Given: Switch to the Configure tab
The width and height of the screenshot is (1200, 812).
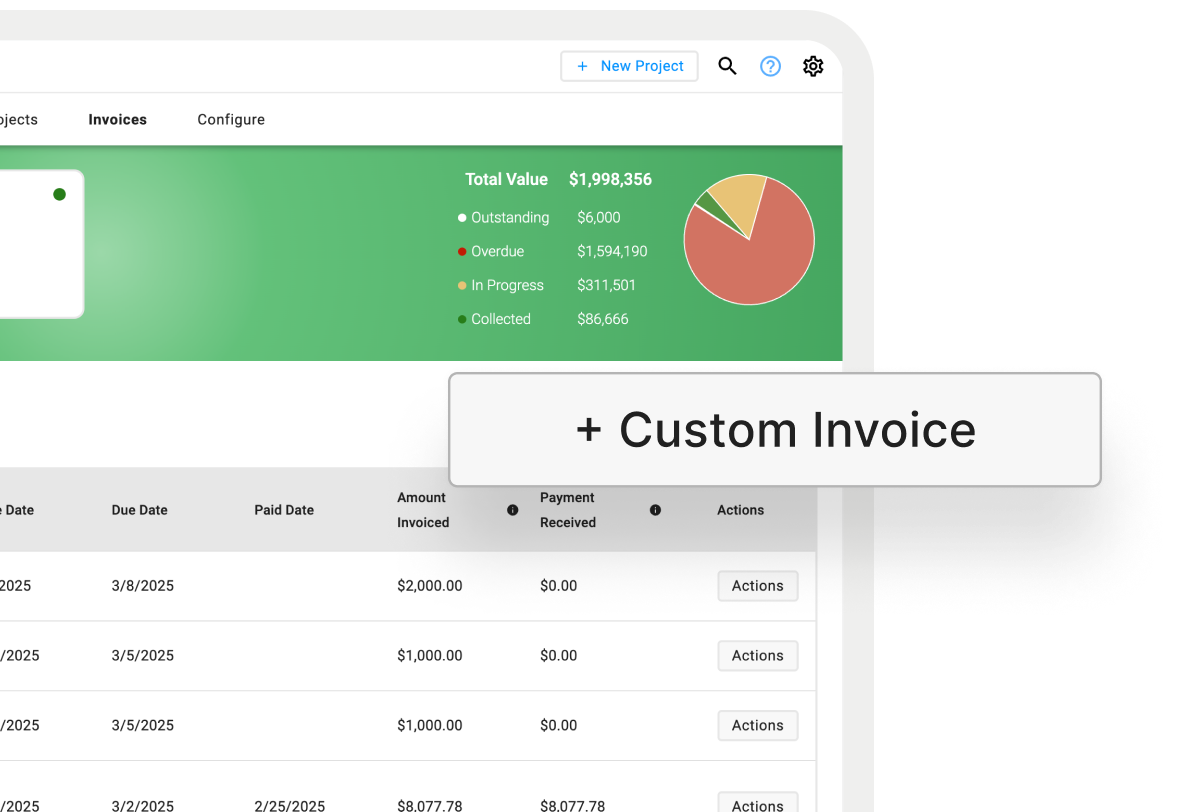Looking at the screenshot, I should click(231, 119).
